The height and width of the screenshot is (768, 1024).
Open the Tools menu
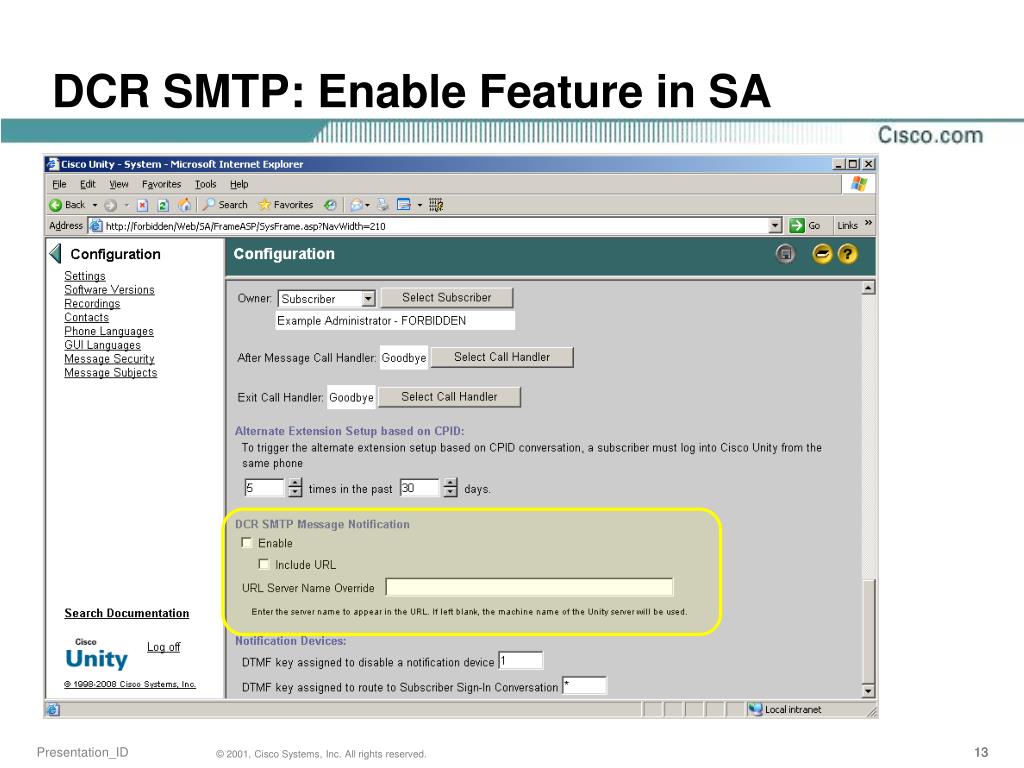coord(205,184)
